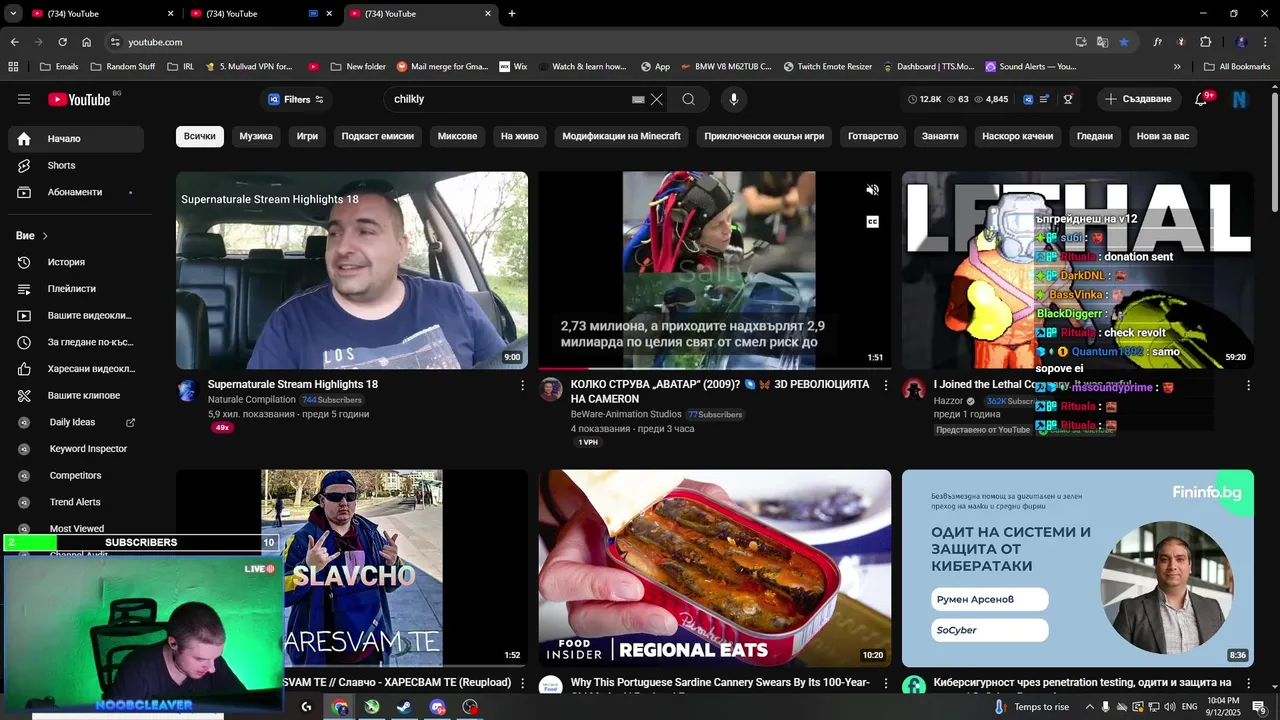Screen dimensions: 1280x720
Task: Toggle captions on the Avatar video preview
Action: point(872,222)
